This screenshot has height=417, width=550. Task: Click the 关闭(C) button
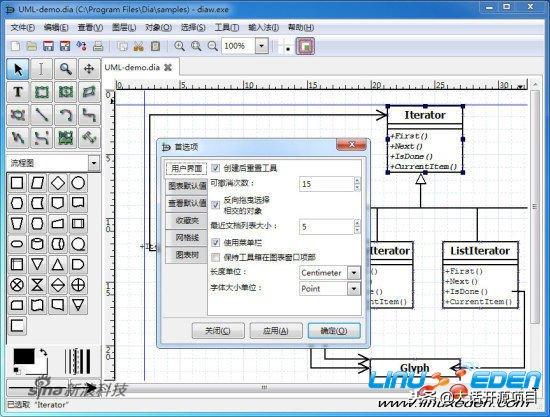[218, 331]
